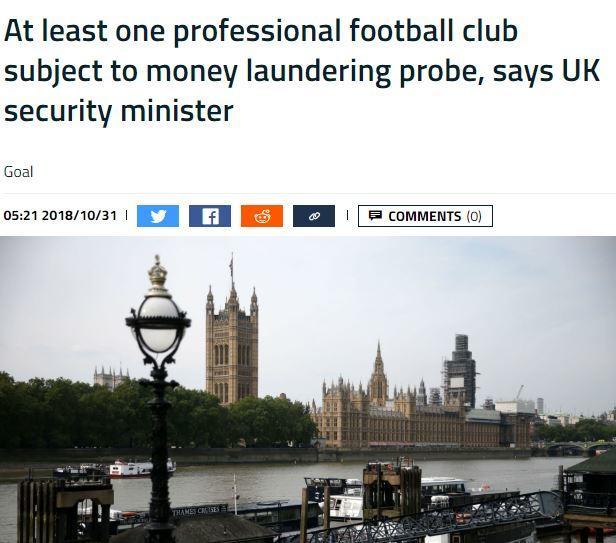Screen dimensions: 616x543
Task: Share the article on Reddit
Action: [262, 216]
